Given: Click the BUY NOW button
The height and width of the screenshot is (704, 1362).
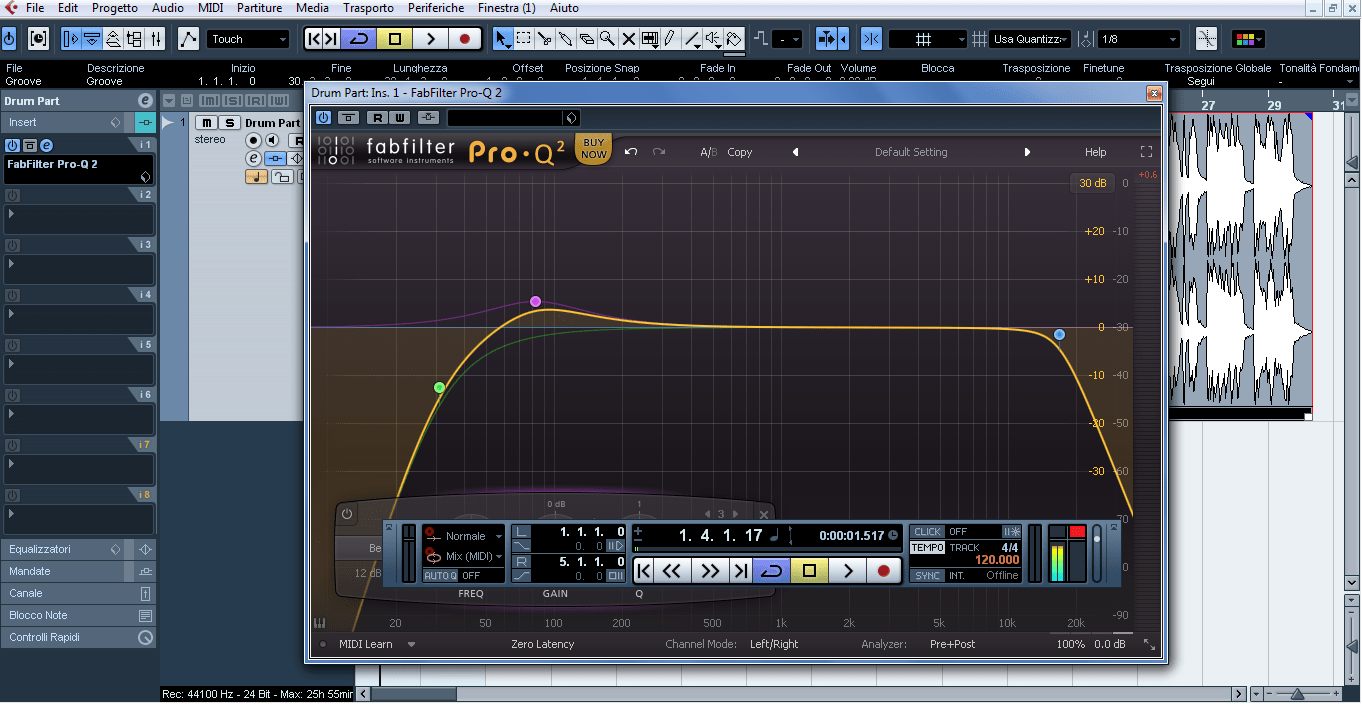Looking at the screenshot, I should click(594, 149).
